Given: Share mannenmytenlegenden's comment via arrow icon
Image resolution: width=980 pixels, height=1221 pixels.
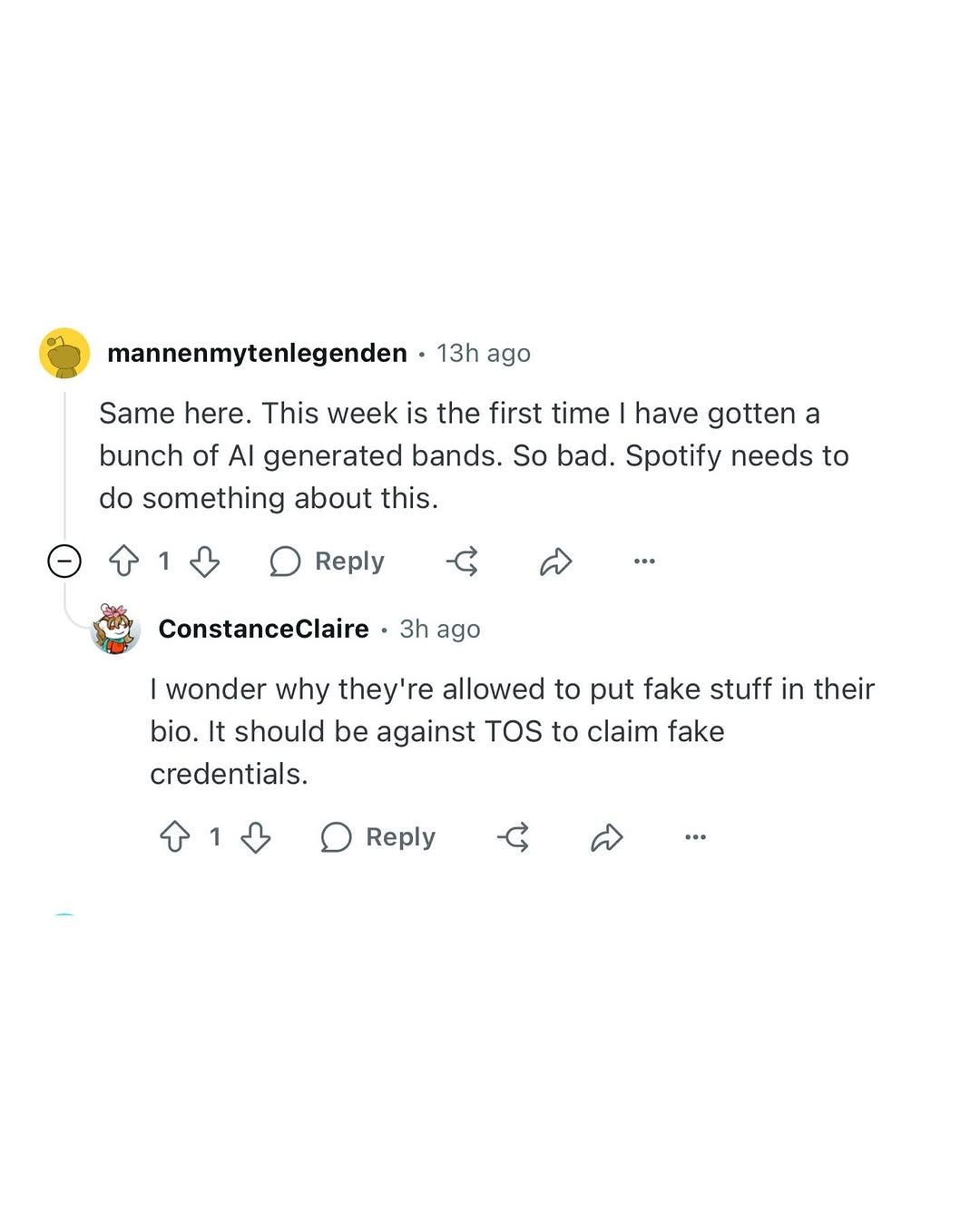Looking at the screenshot, I should pyautogui.click(x=555, y=562).
